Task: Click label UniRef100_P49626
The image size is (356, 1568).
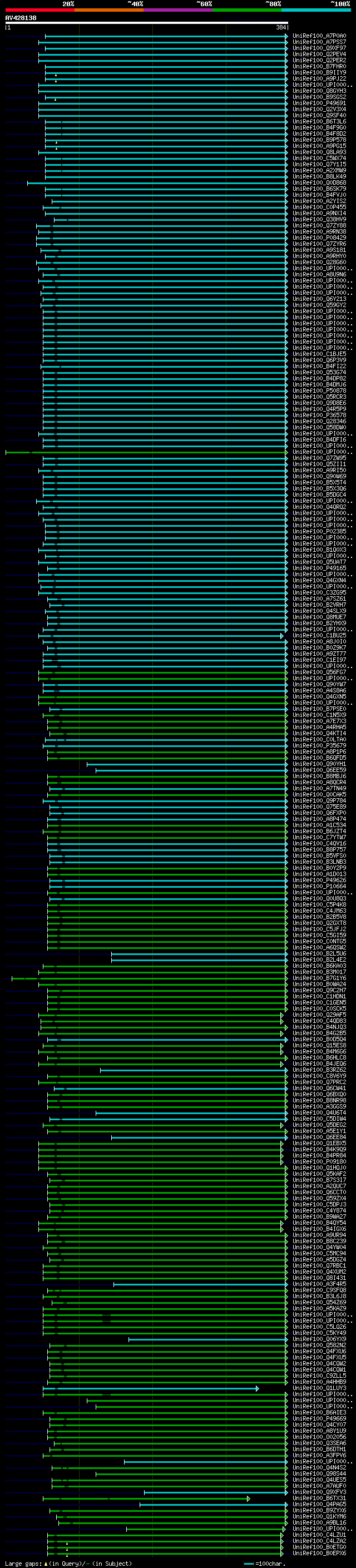Action: pyautogui.click(x=319, y=880)
